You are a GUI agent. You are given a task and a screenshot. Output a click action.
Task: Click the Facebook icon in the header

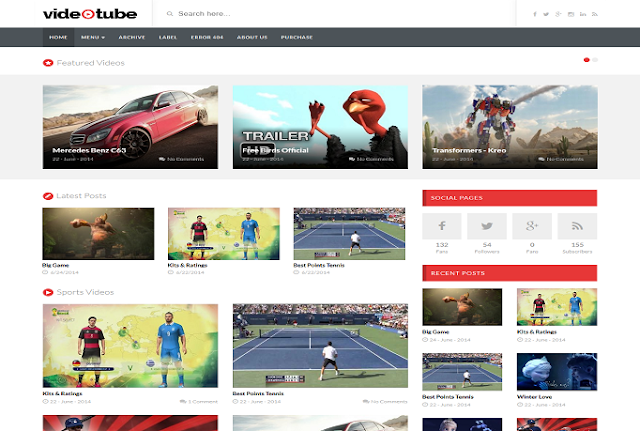click(534, 14)
